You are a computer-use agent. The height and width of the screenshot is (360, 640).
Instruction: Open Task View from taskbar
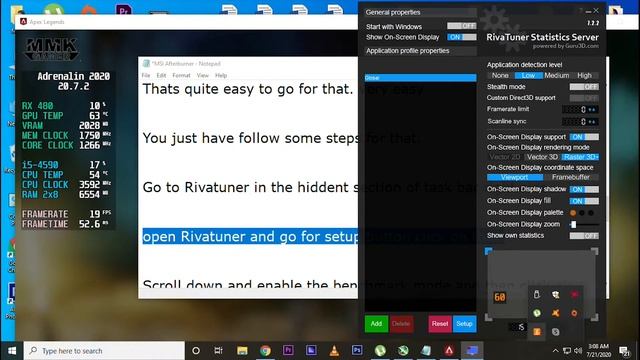218,351
